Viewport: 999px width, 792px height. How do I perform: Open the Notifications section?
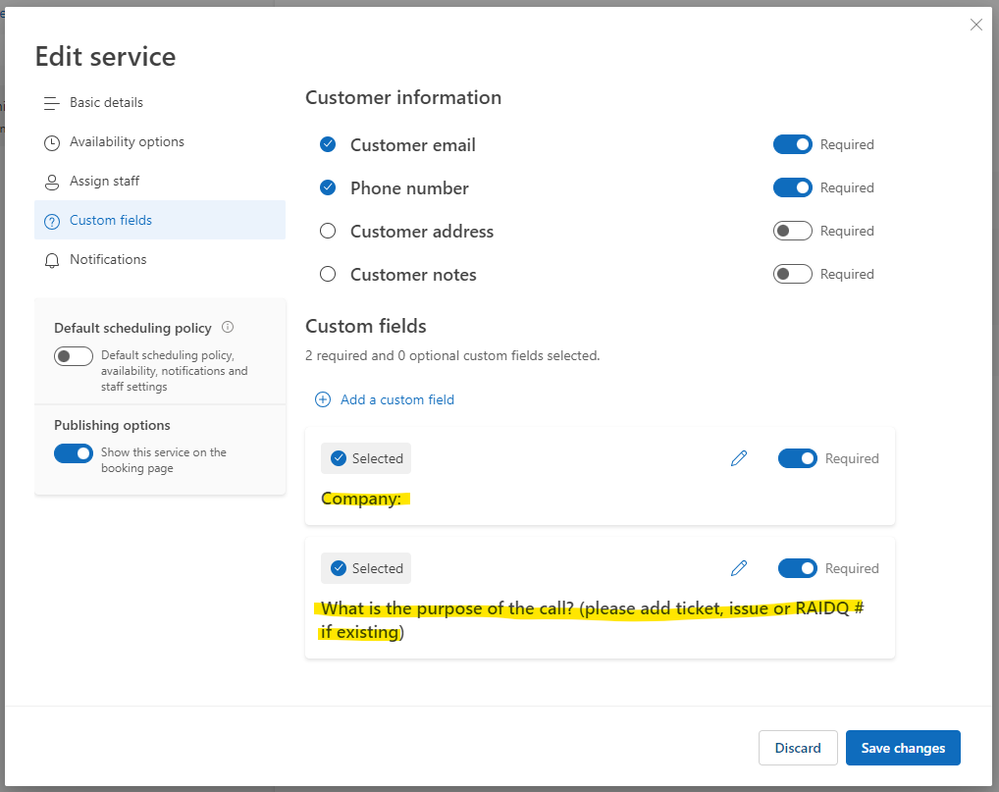pos(108,260)
